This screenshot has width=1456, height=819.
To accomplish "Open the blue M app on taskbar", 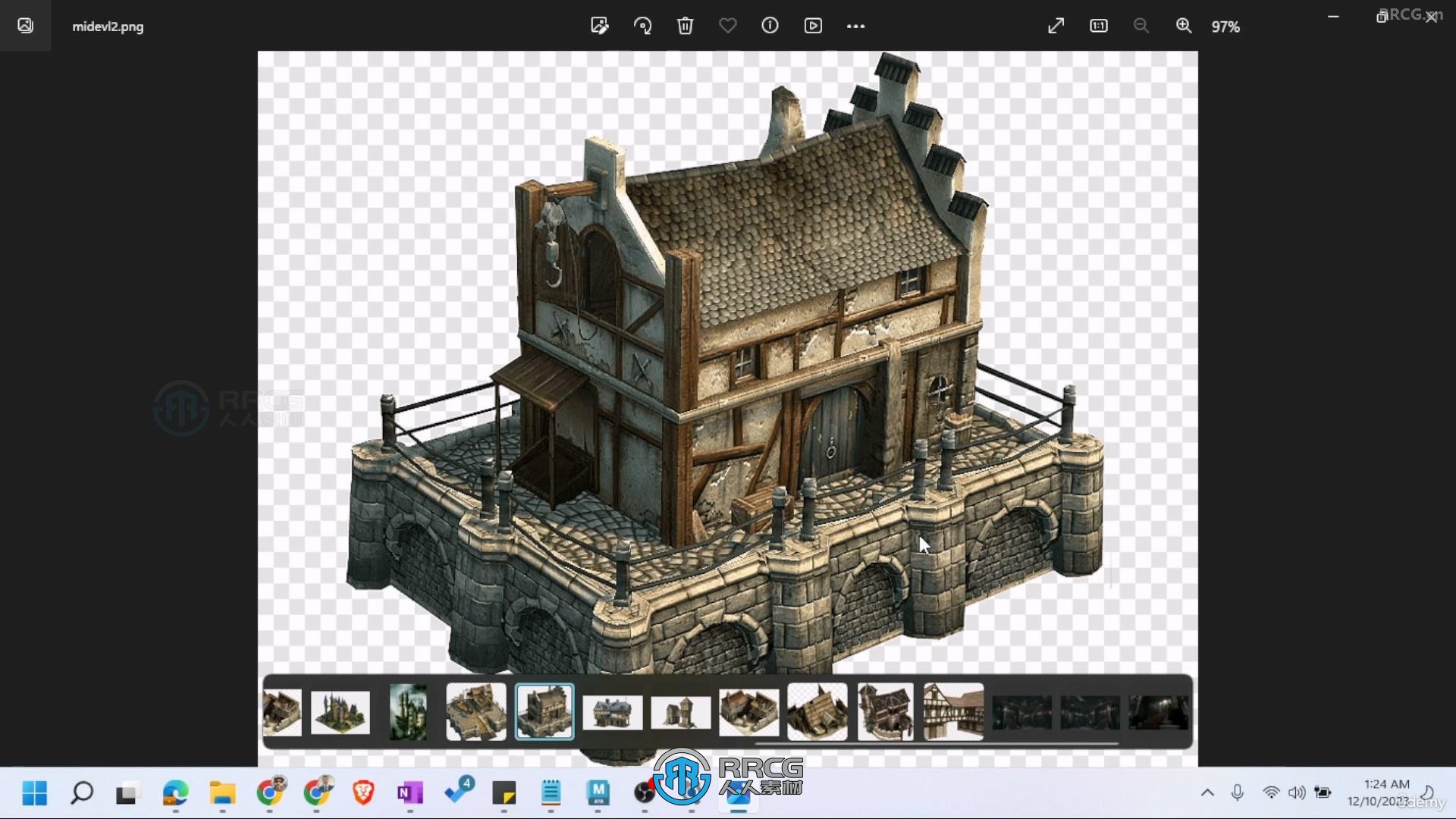I will (x=598, y=793).
